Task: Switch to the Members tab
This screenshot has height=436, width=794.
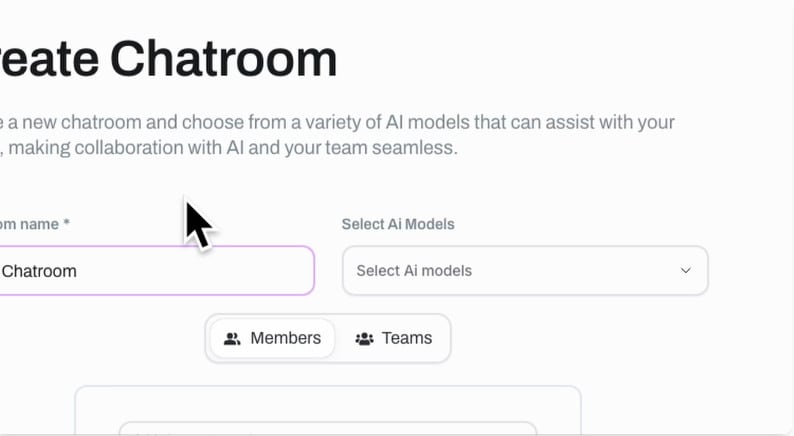Action: [272, 338]
